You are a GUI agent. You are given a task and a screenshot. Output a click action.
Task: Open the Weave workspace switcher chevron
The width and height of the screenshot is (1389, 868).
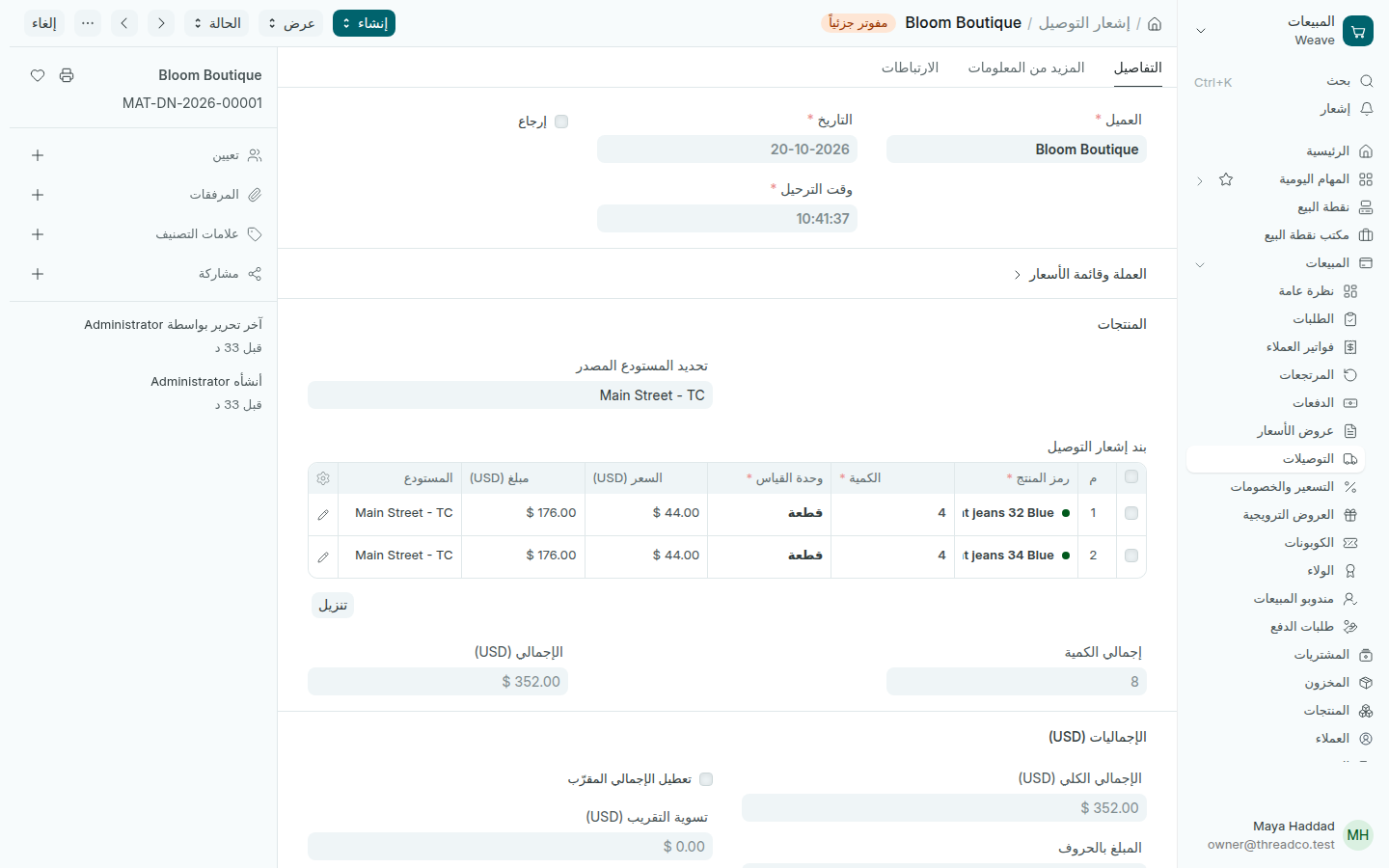1201,31
